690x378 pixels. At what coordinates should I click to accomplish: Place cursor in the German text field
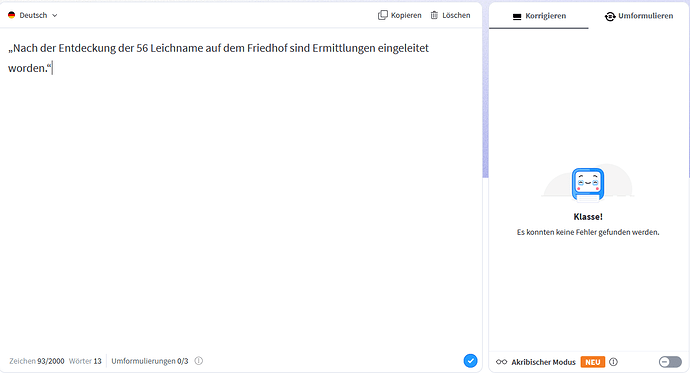coord(241,189)
